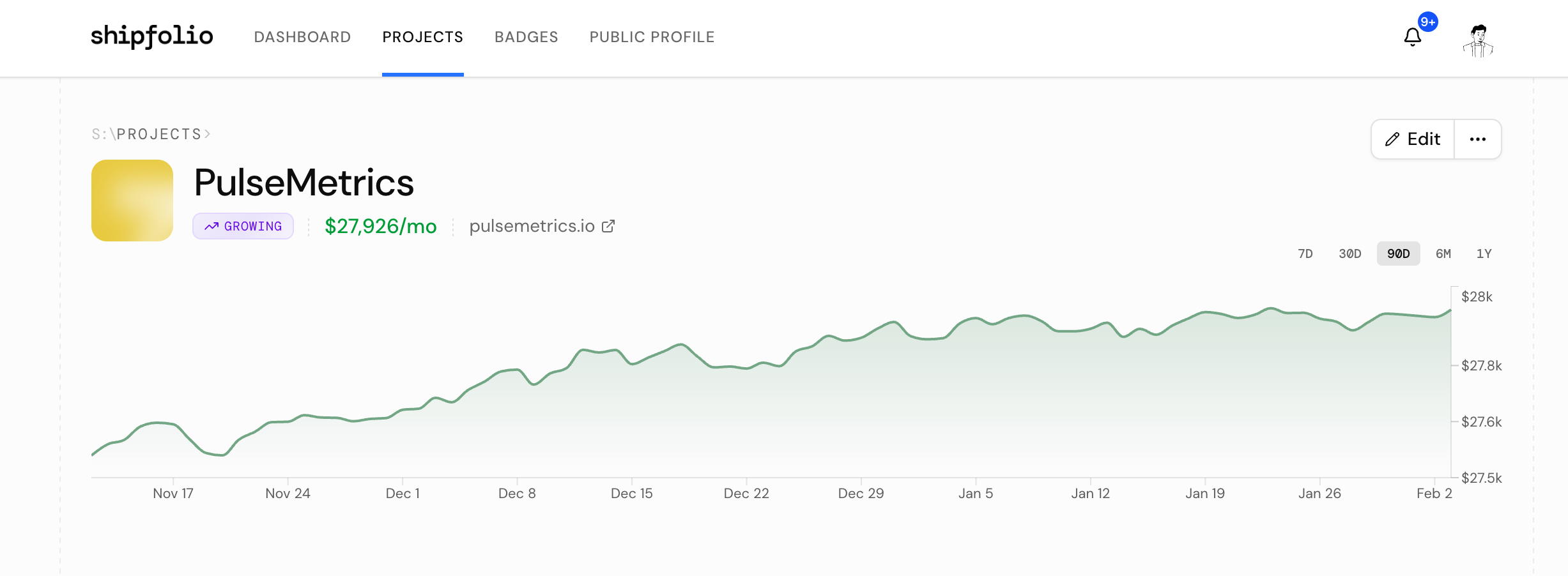Navigate back via S:\PROJECTS breadcrumb
This screenshot has width=1568, height=576.
[x=147, y=134]
